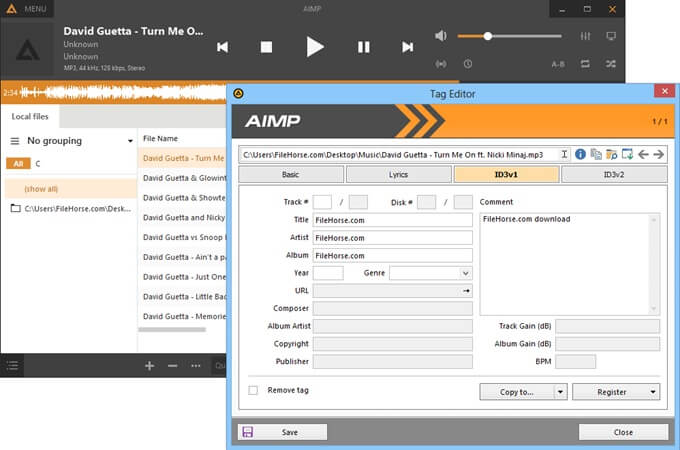Switch to the ID3v1 tab

coord(506,174)
